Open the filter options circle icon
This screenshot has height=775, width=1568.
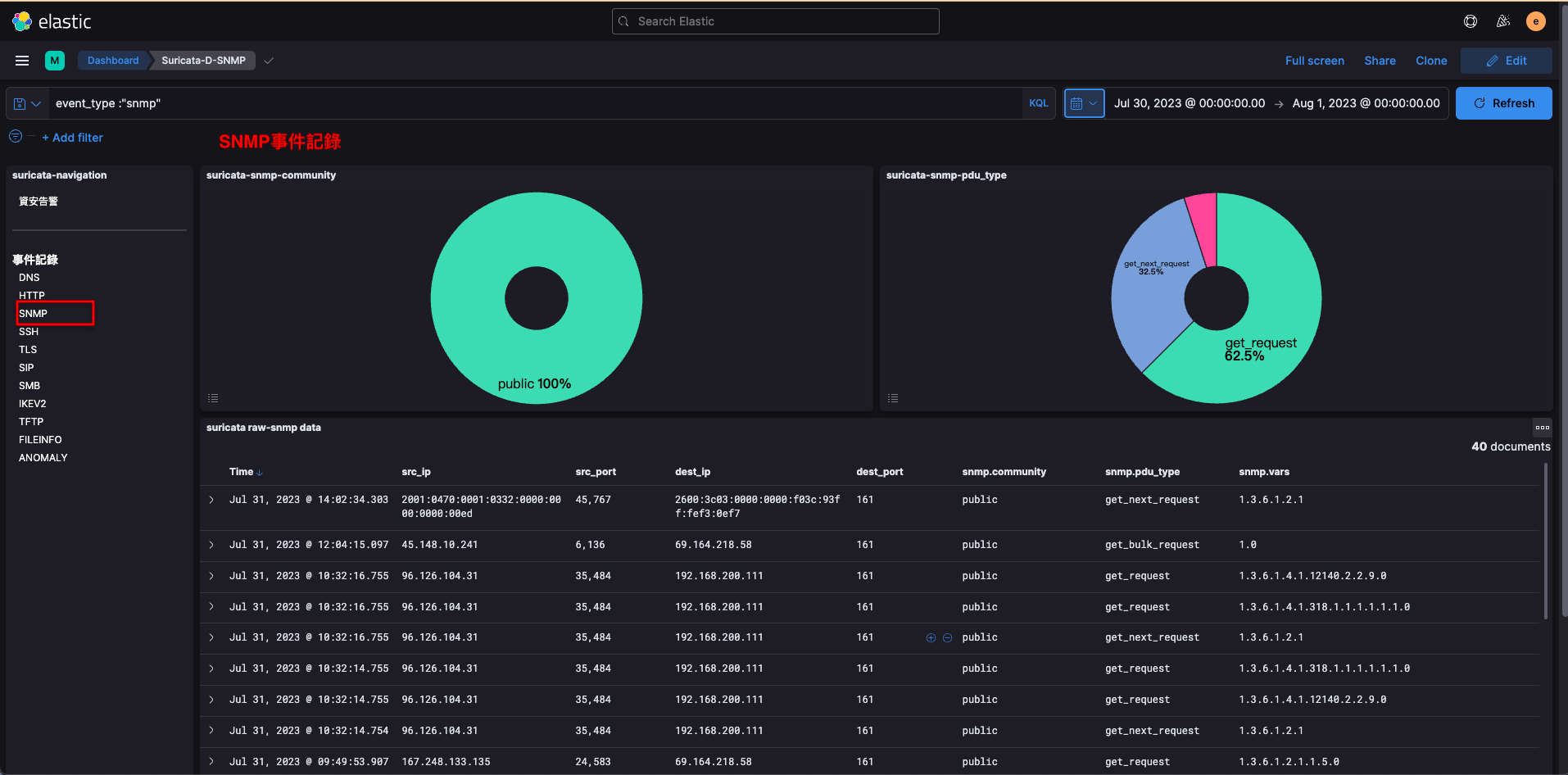click(16, 136)
